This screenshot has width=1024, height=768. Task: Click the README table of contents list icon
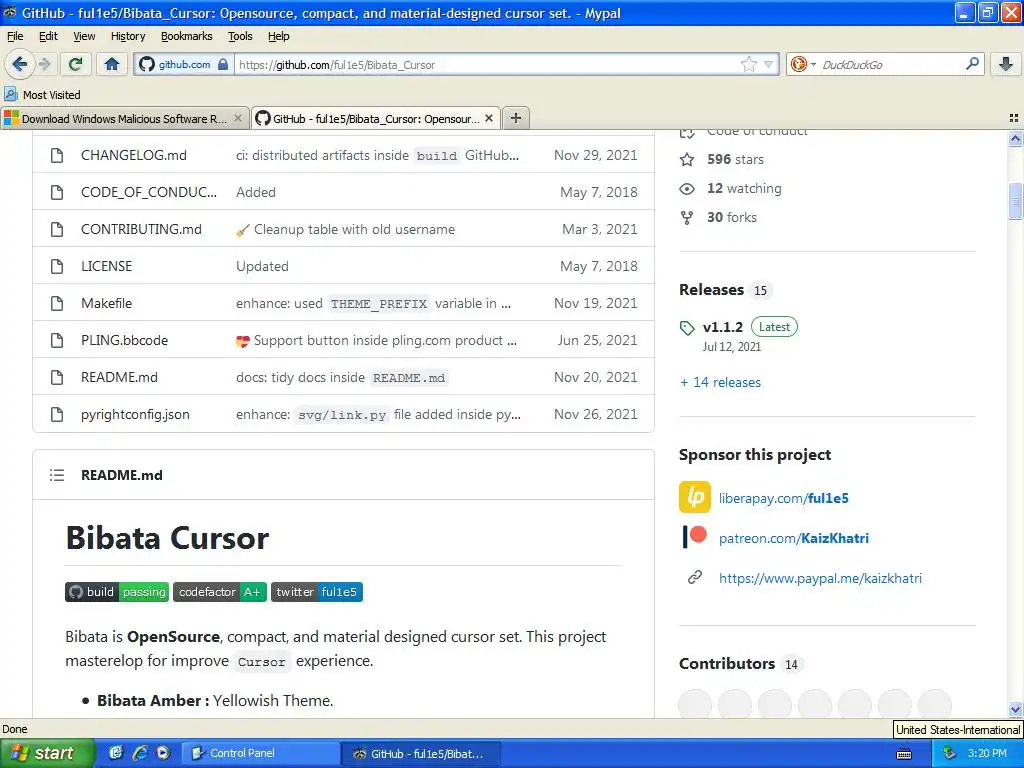57,475
